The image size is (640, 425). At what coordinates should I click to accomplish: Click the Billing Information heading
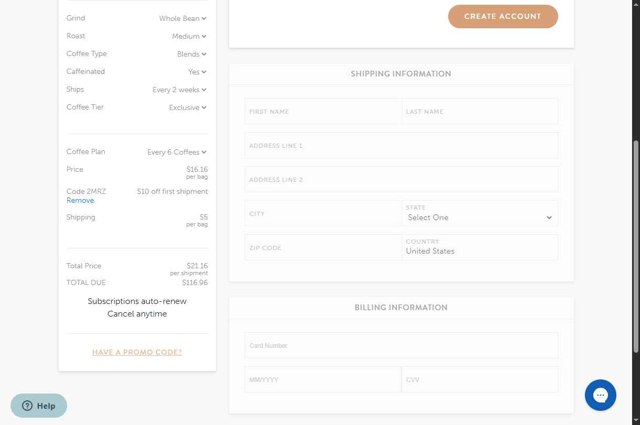pos(401,307)
